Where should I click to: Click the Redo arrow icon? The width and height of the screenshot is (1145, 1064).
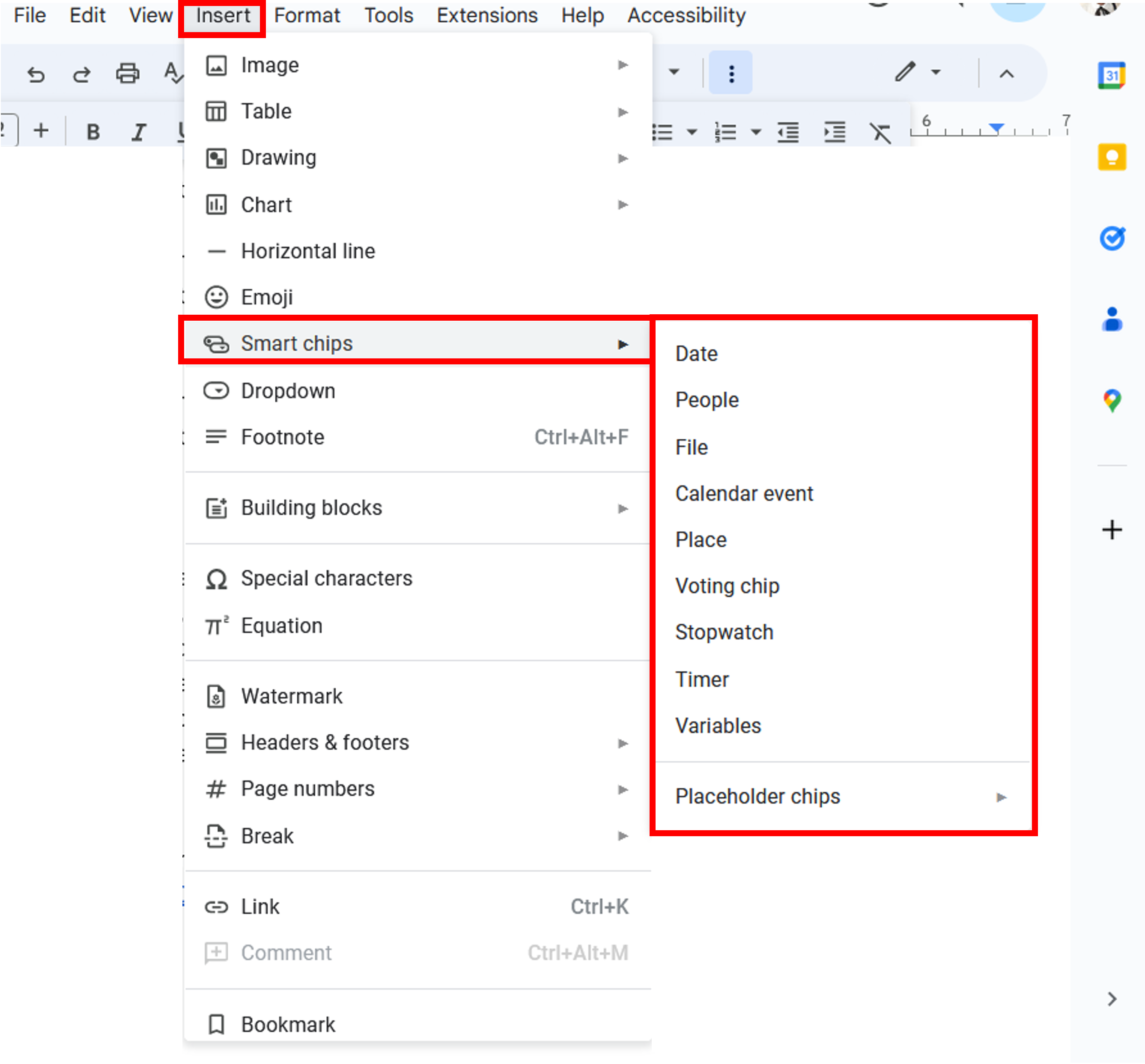coord(81,74)
